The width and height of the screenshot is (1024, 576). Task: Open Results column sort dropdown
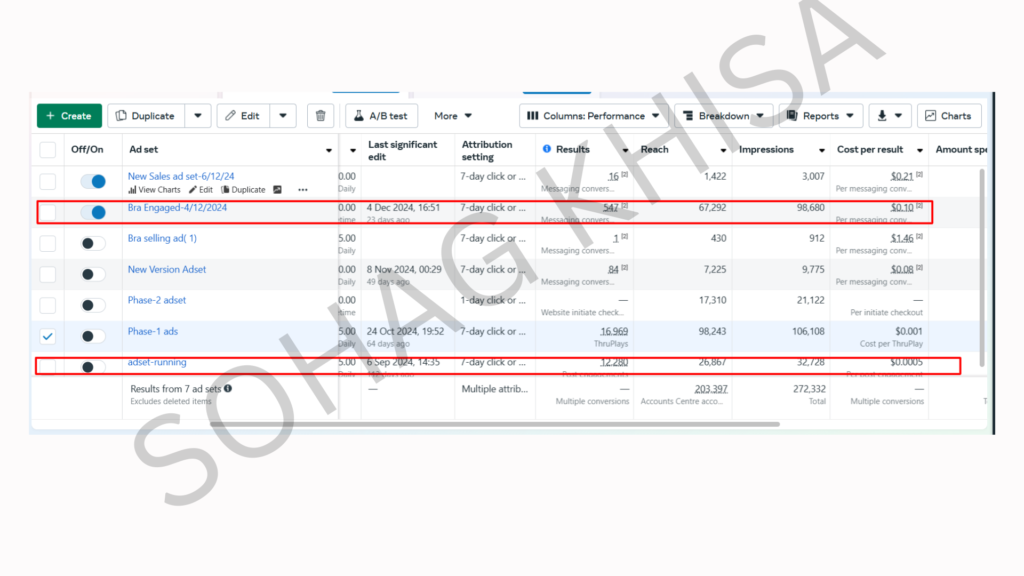point(625,150)
